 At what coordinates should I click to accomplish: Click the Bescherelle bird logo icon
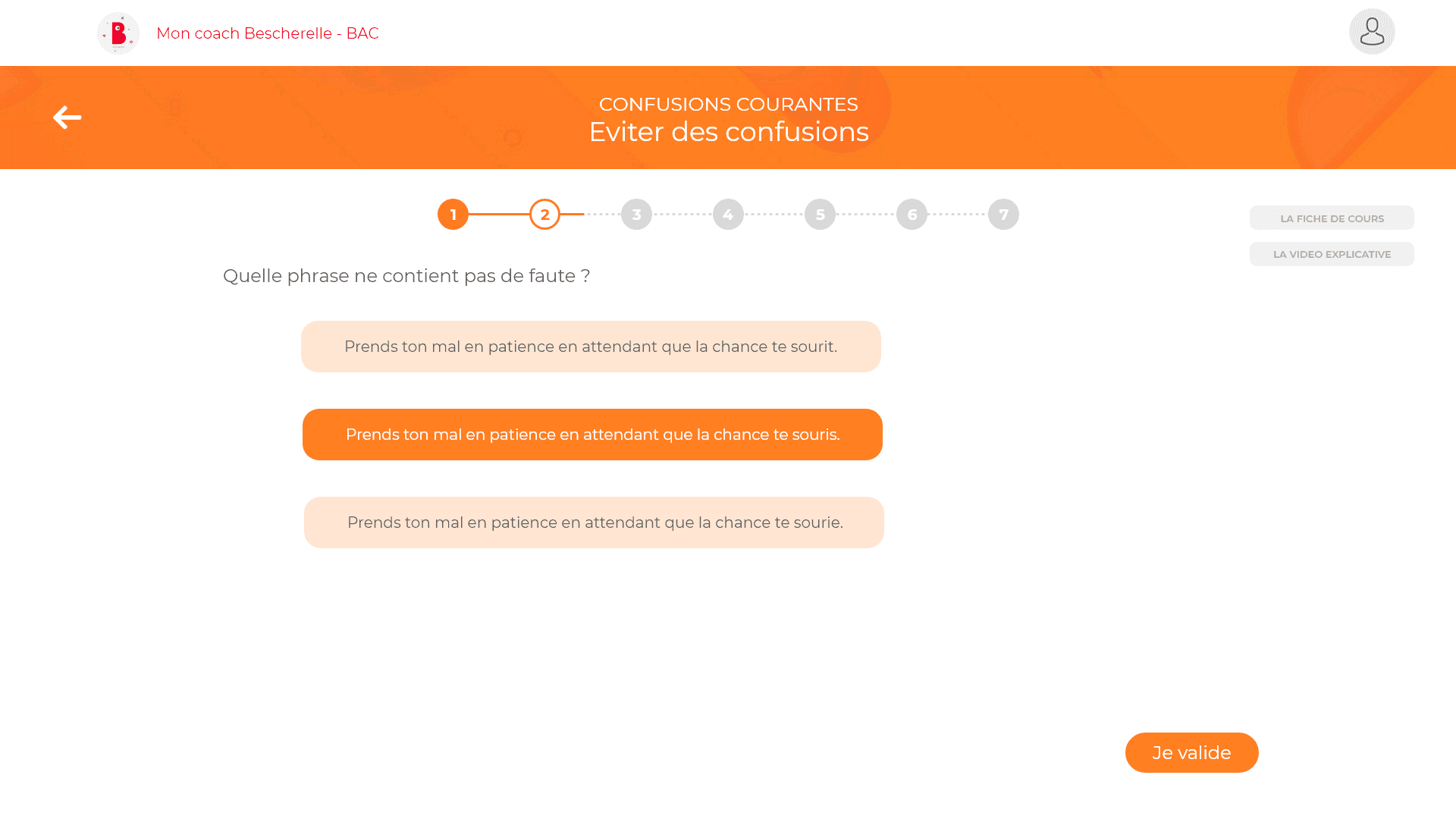click(118, 33)
